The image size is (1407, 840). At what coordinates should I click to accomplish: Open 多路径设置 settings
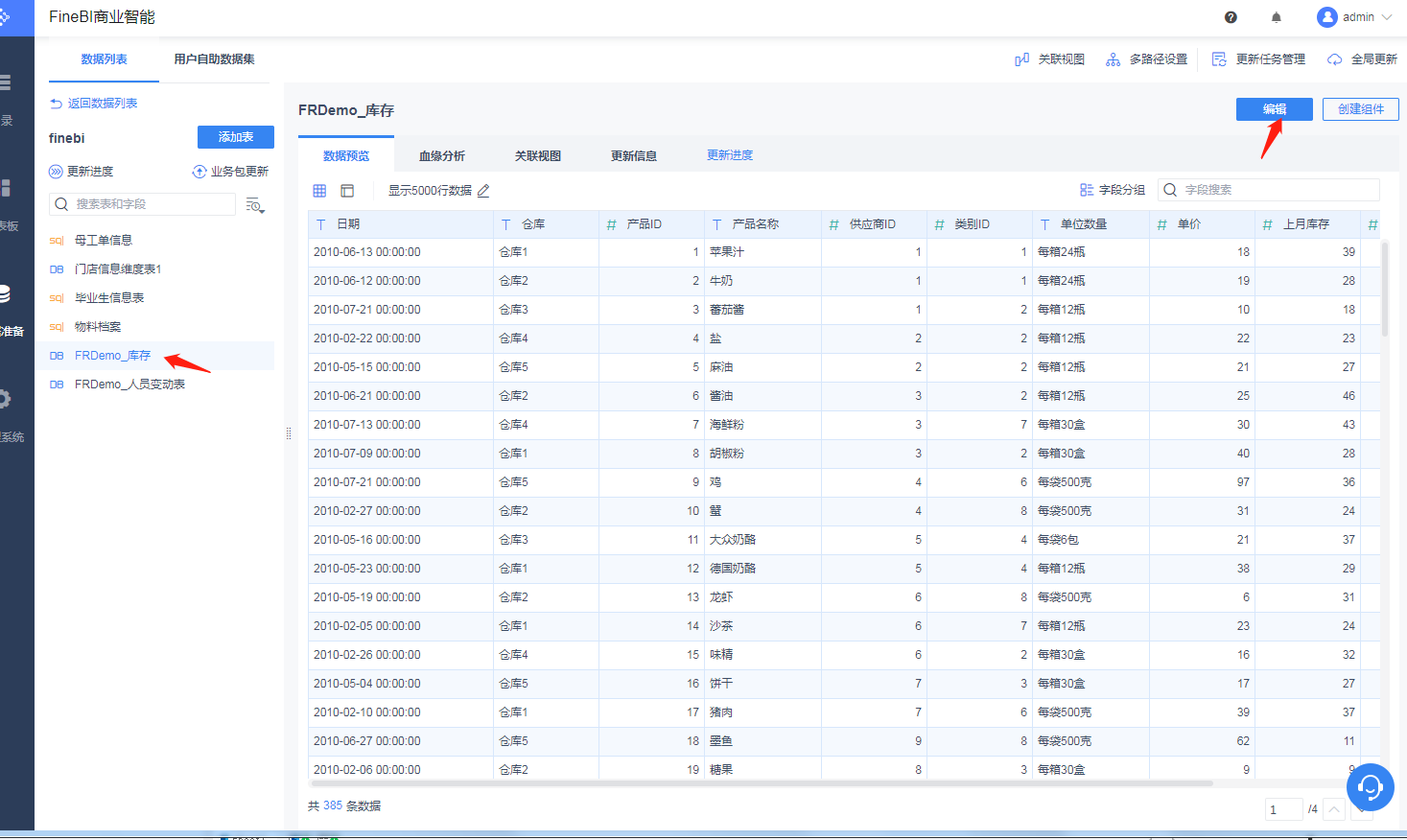[1146, 59]
